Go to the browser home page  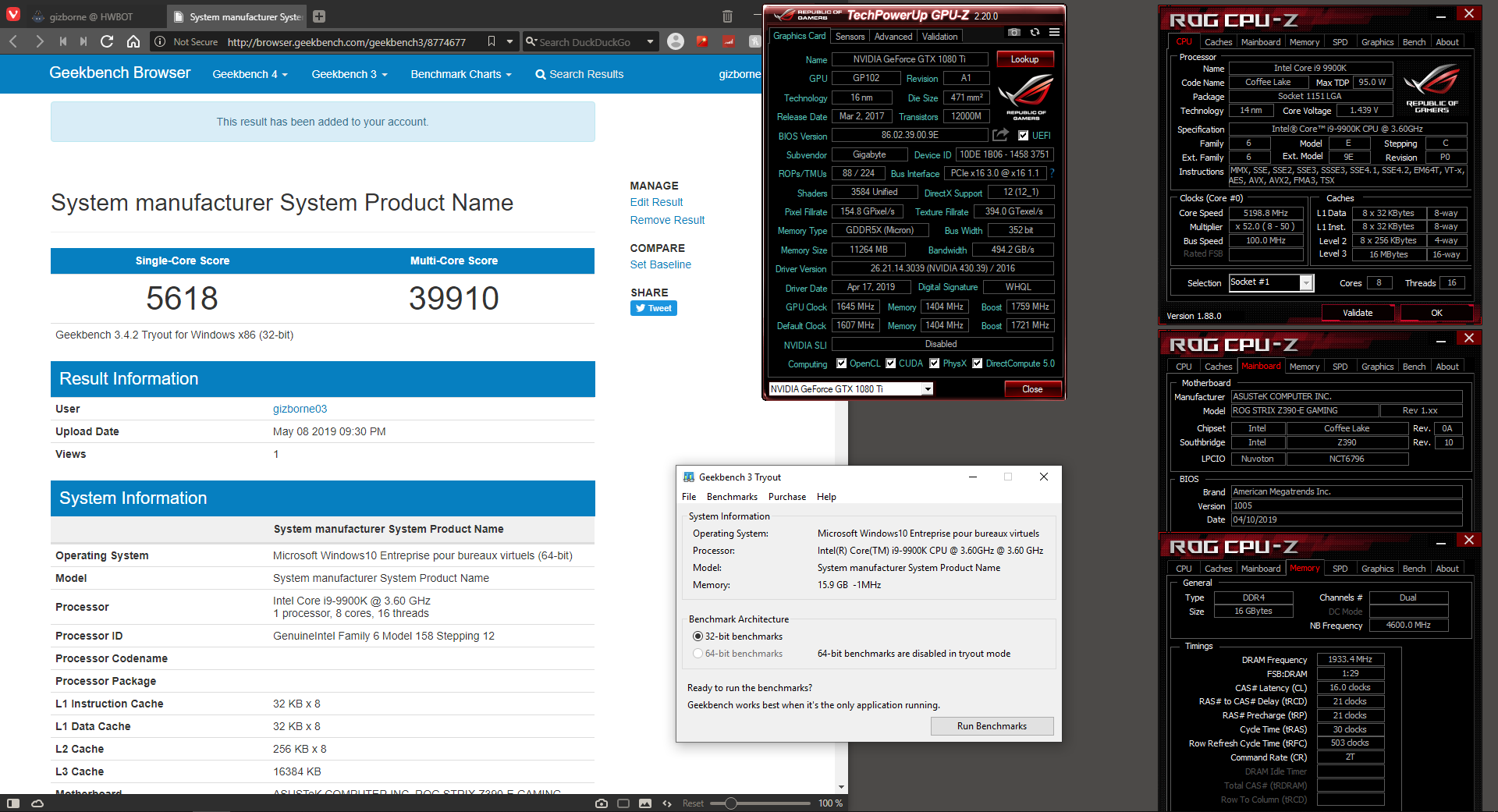click(x=133, y=41)
